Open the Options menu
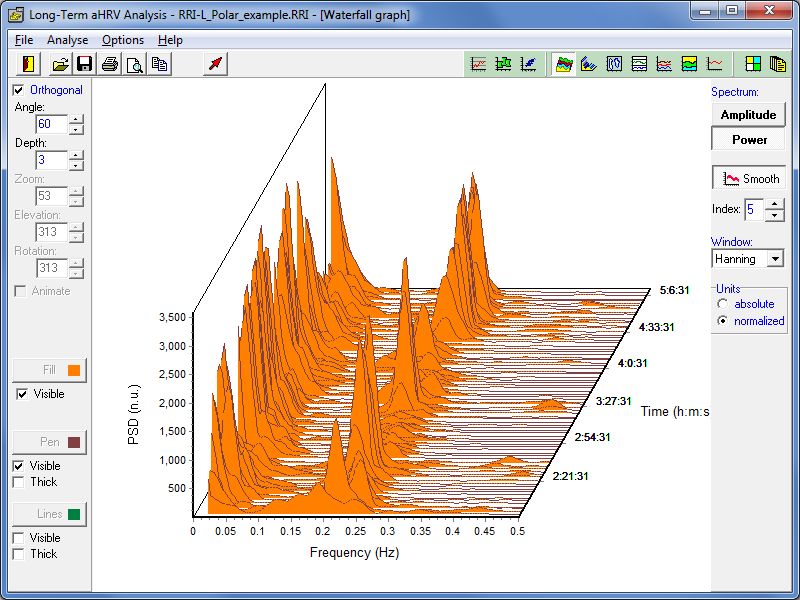Screen dimensions: 800x600 pos(122,40)
